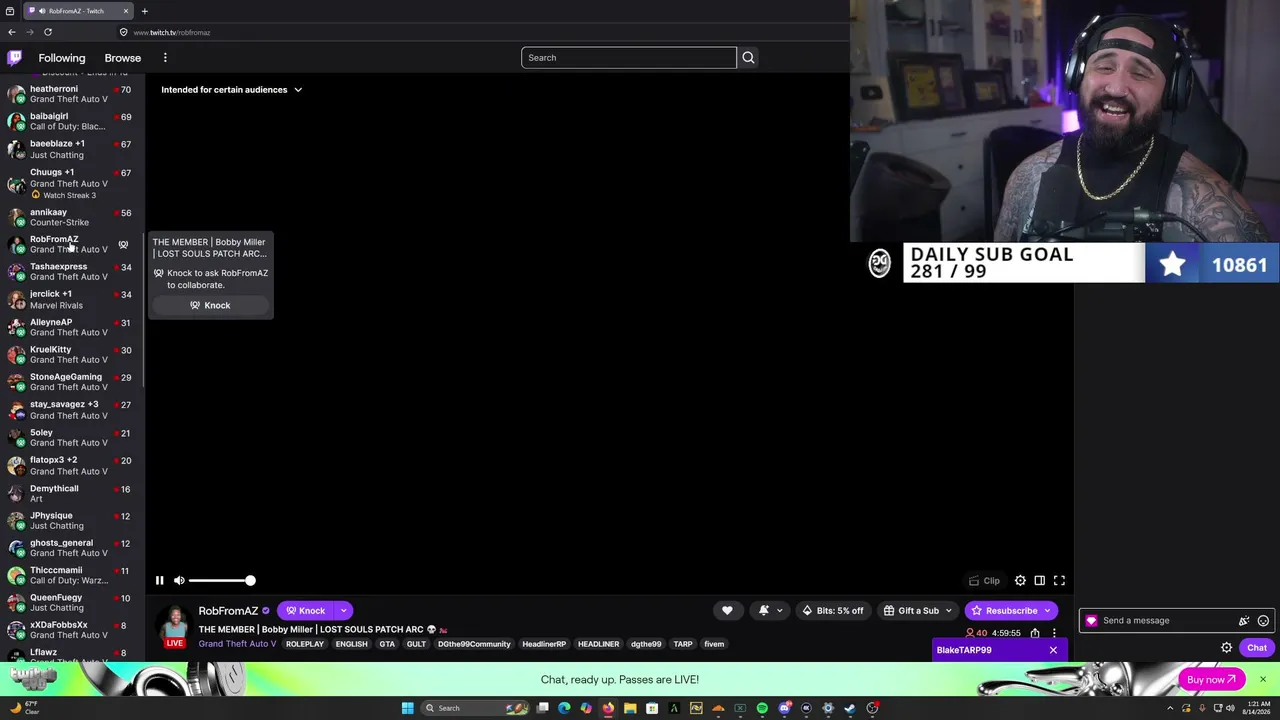
Task: Unfollow with the heart button
Action: 727,611
